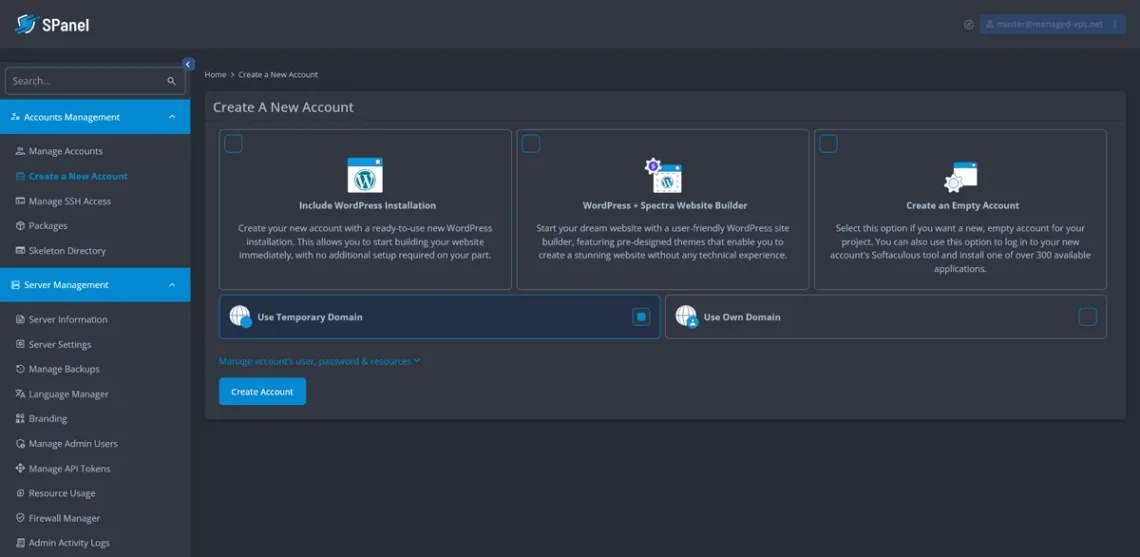1140x557 pixels.
Task: Click Use Temporary Domain label
Action: (x=310, y=317)
